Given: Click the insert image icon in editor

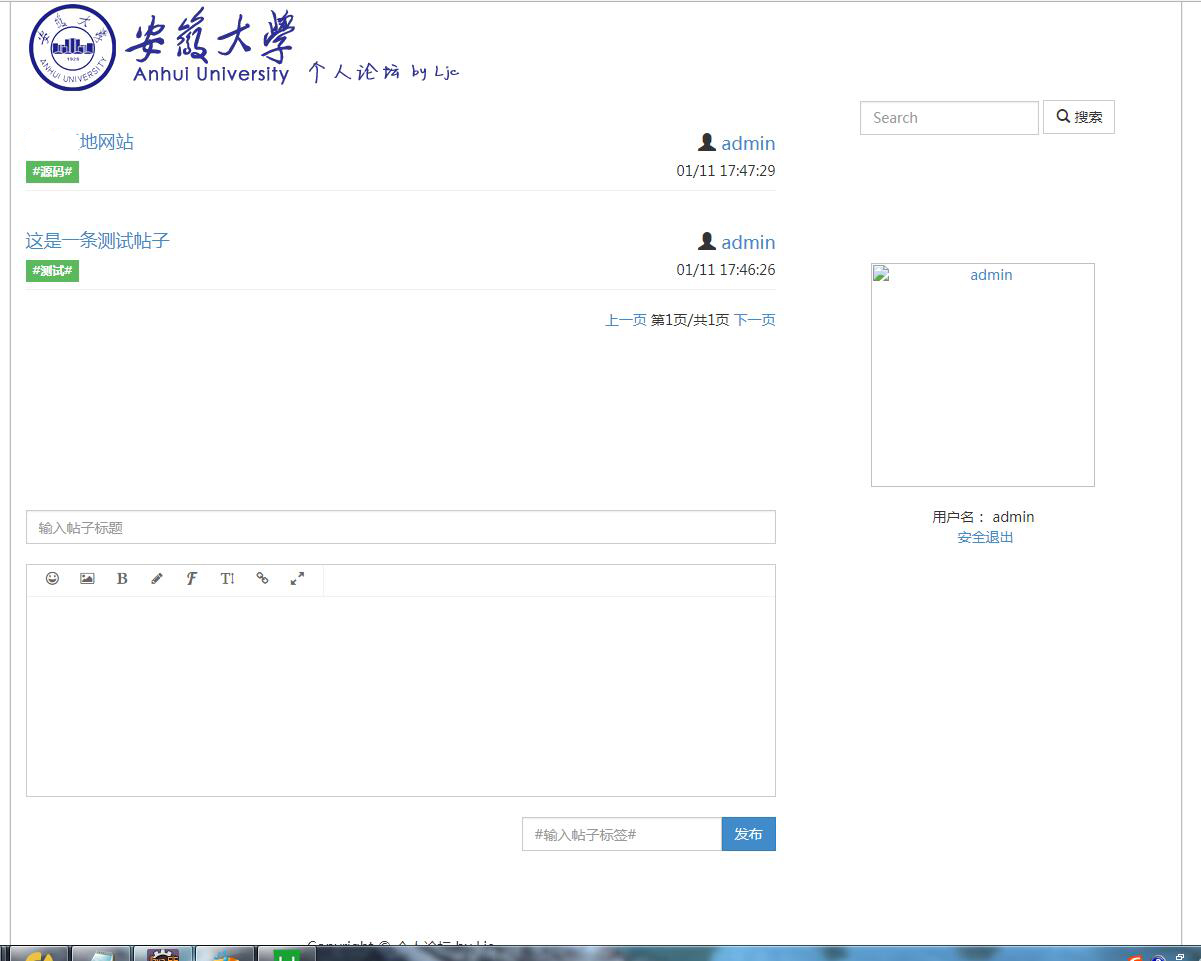Looking at the screenshot, I should (x=87, y=579).
